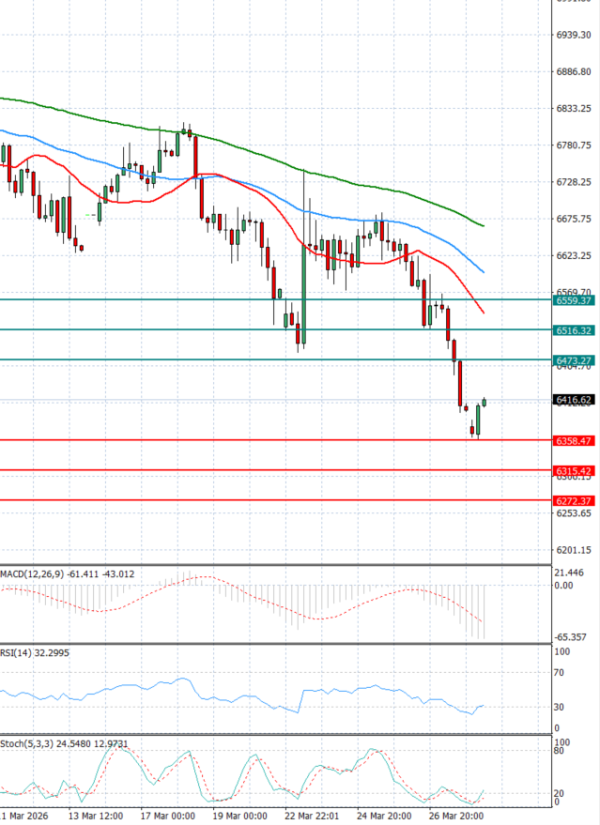This screenshot has height=825, width=600.
Task: Click the 24 Mar 20:00 time axis label
Action: pos(386,815)
